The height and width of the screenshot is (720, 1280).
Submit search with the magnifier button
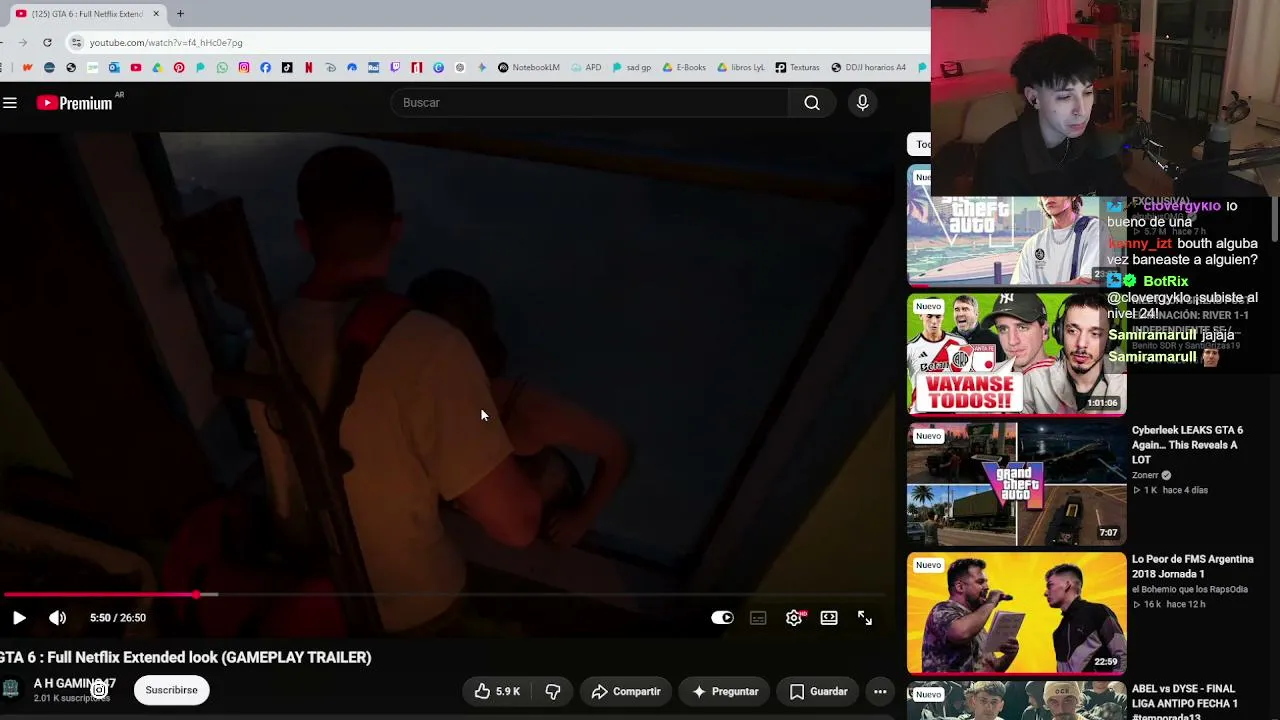click(812, 103)
